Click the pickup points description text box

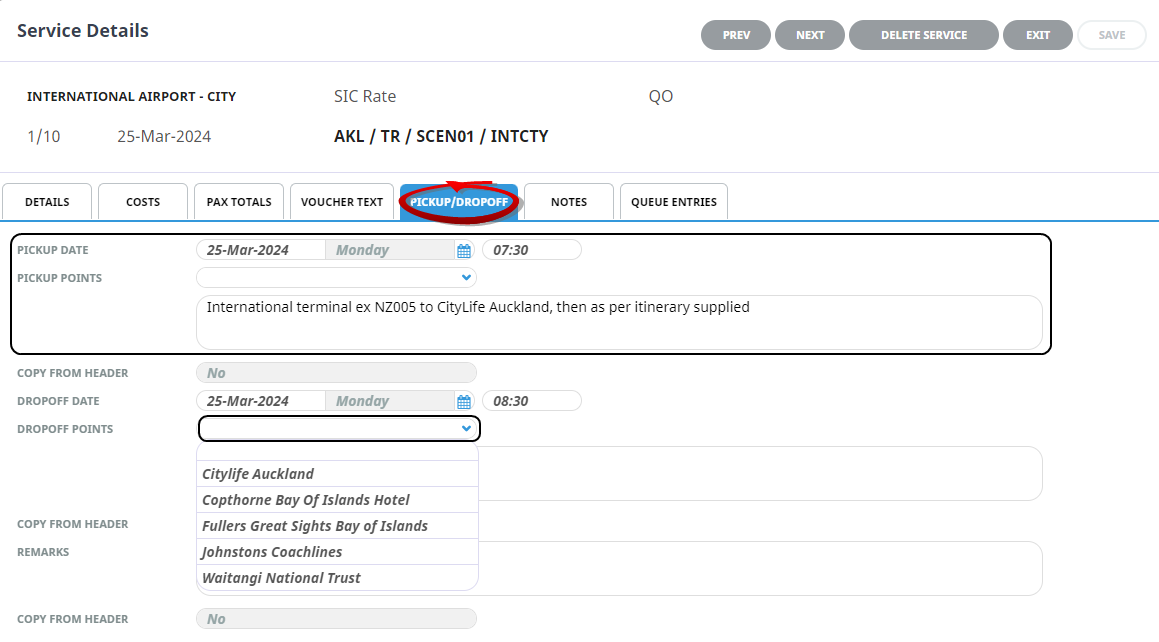click(619, 322)
